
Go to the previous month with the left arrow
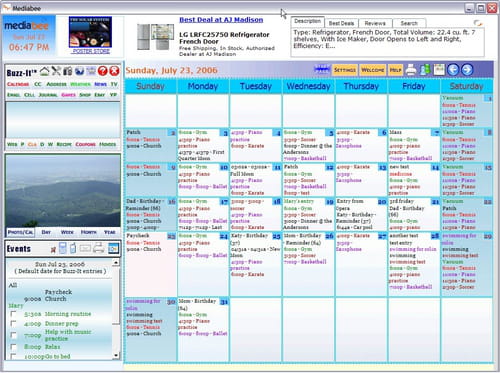tap(453, 70)
